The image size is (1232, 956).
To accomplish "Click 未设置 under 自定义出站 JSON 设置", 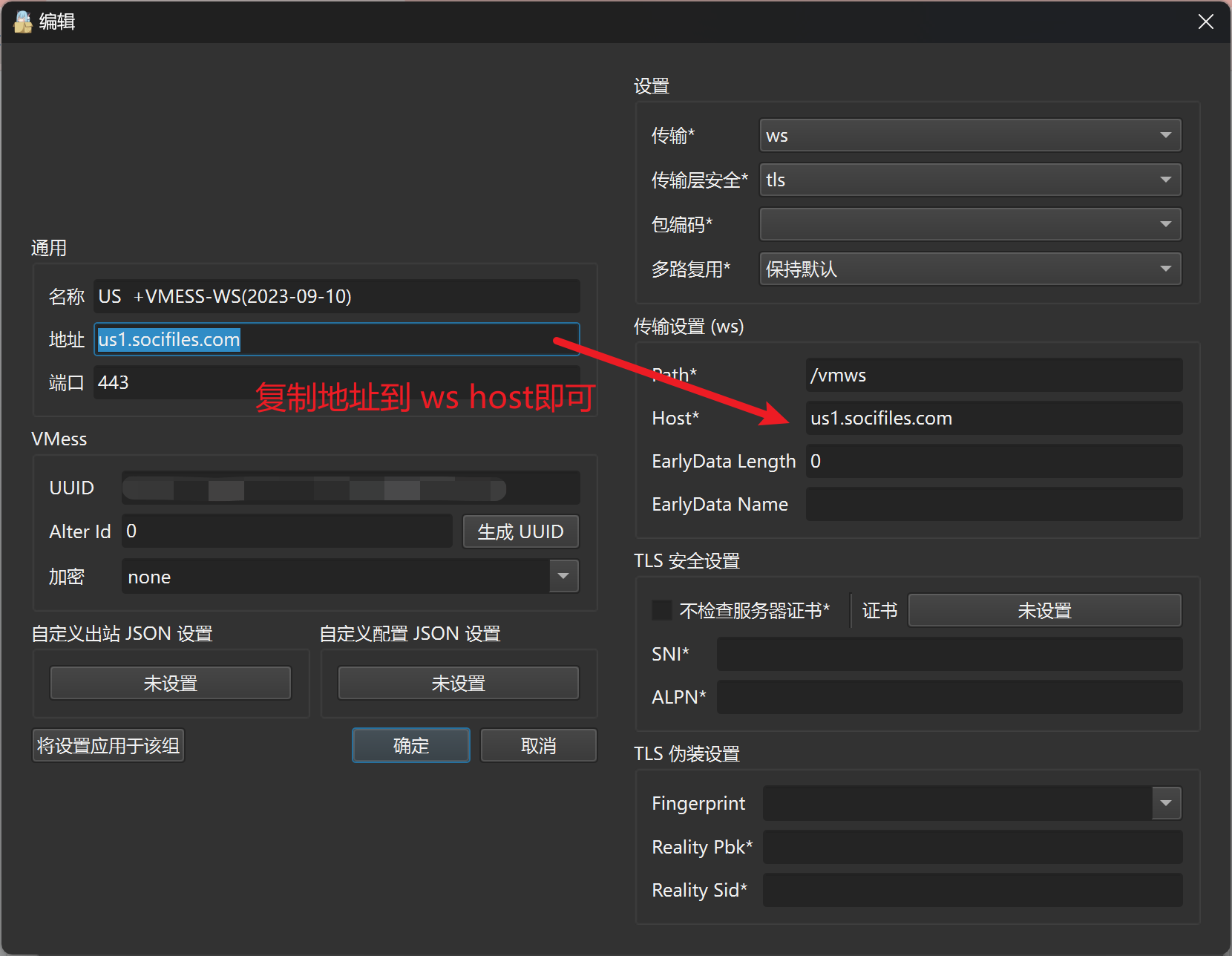I will (x=170, y=683).
